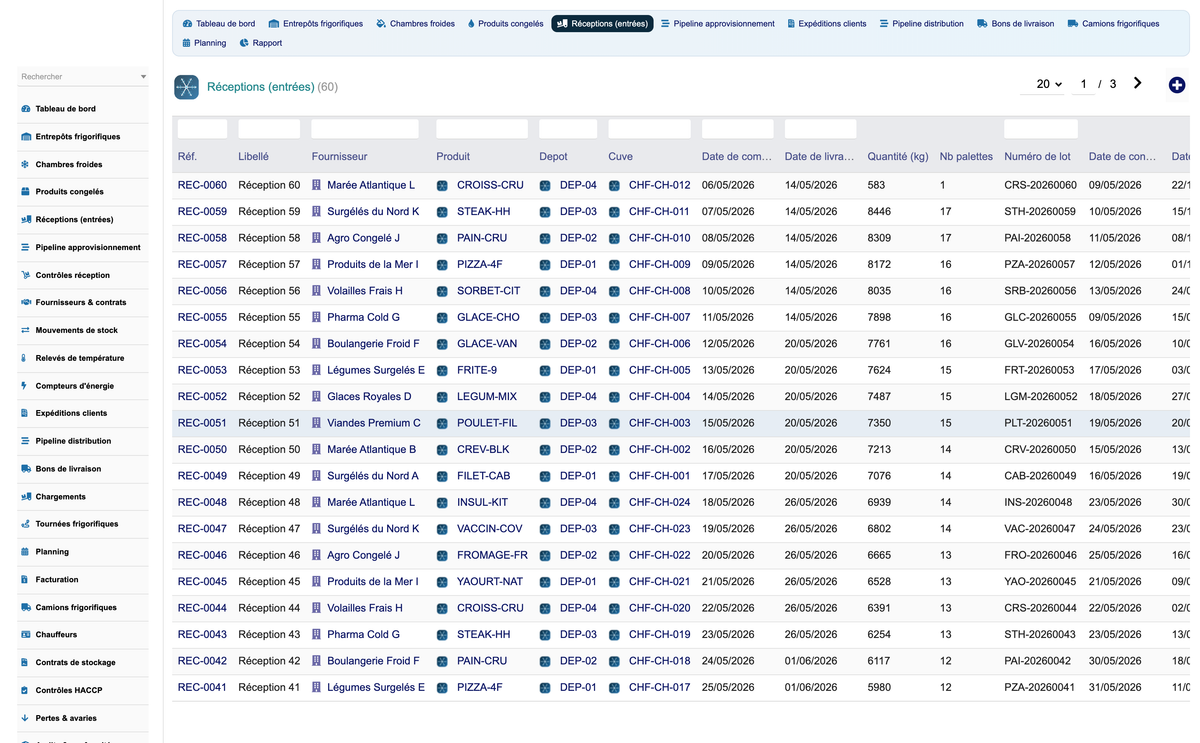1200x743 pixels.
Task: Open product SORBET-CIT link
Action: point(489,291)
